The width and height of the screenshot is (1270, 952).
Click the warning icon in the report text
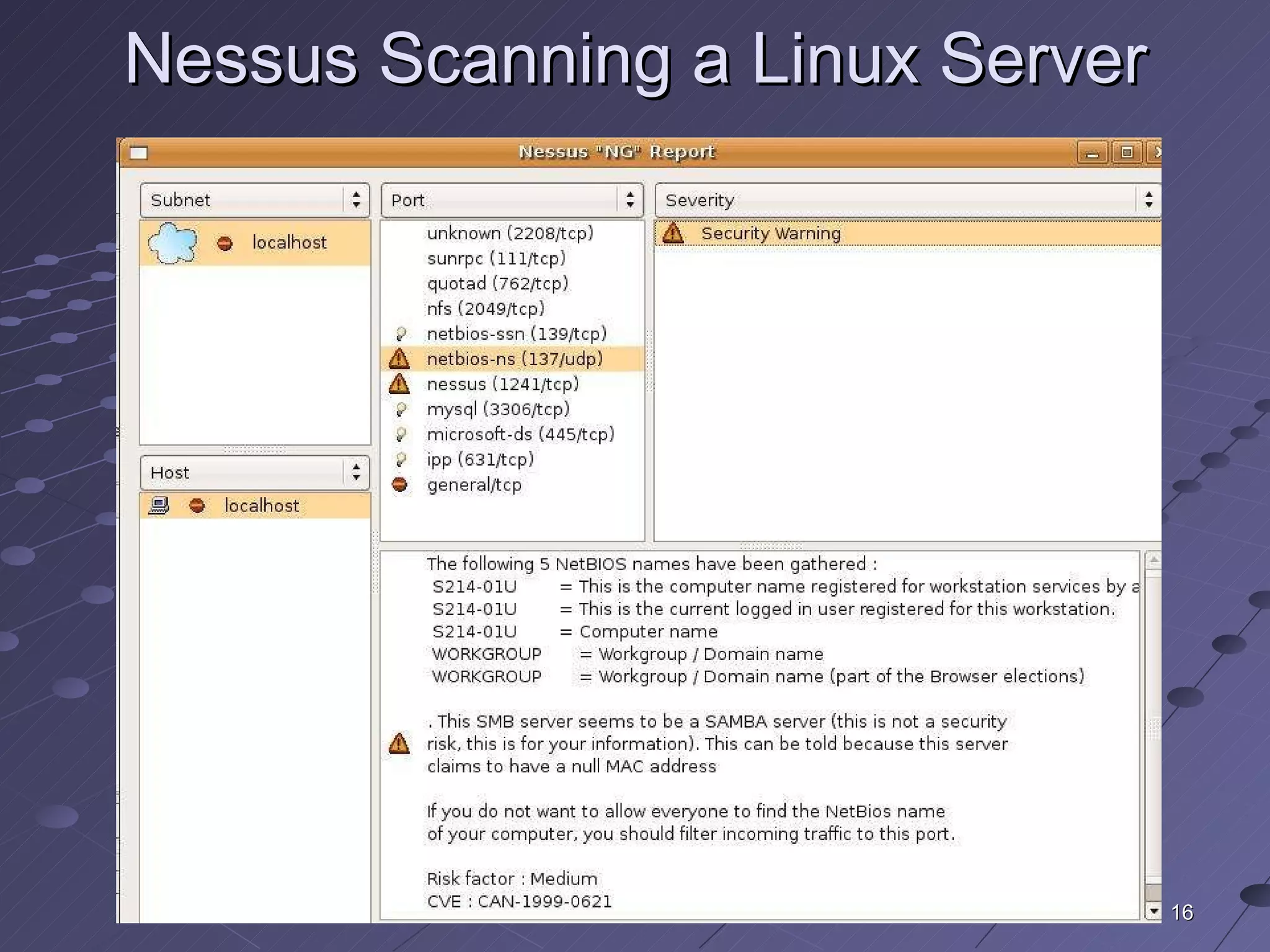tap(399, 744)
